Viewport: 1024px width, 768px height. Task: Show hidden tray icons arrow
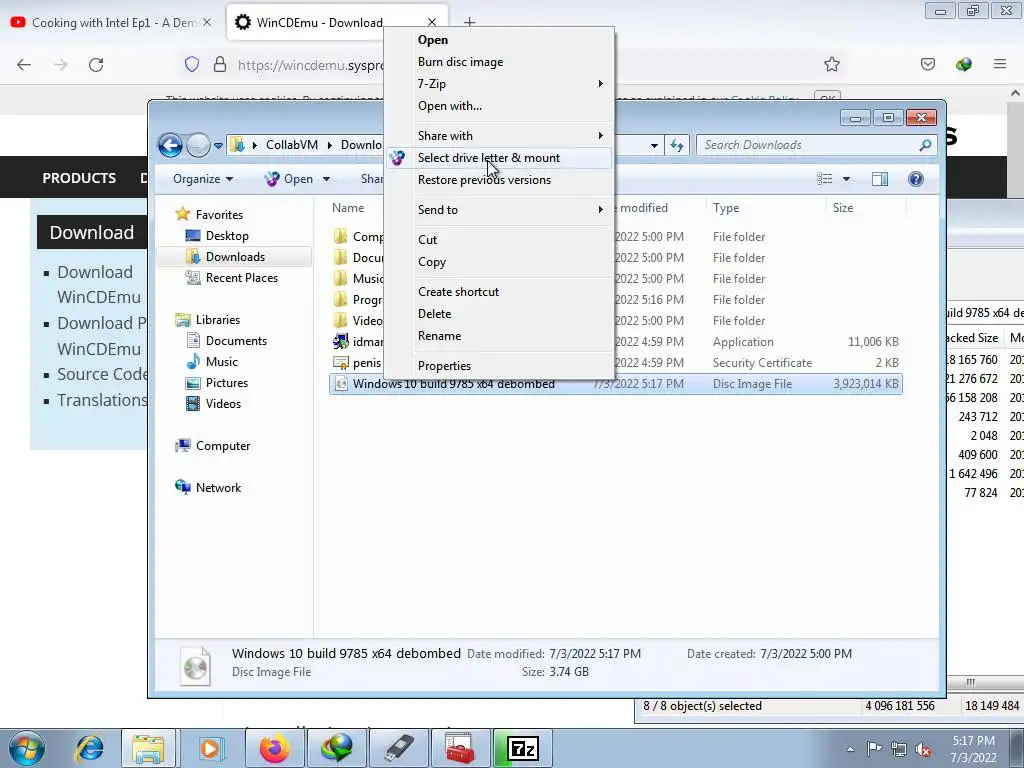tap(850, 749)
